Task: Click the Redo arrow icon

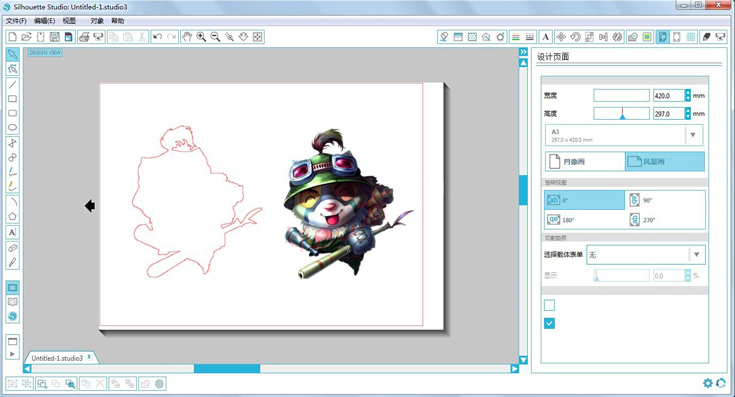Action: click(x=172, y=37)
